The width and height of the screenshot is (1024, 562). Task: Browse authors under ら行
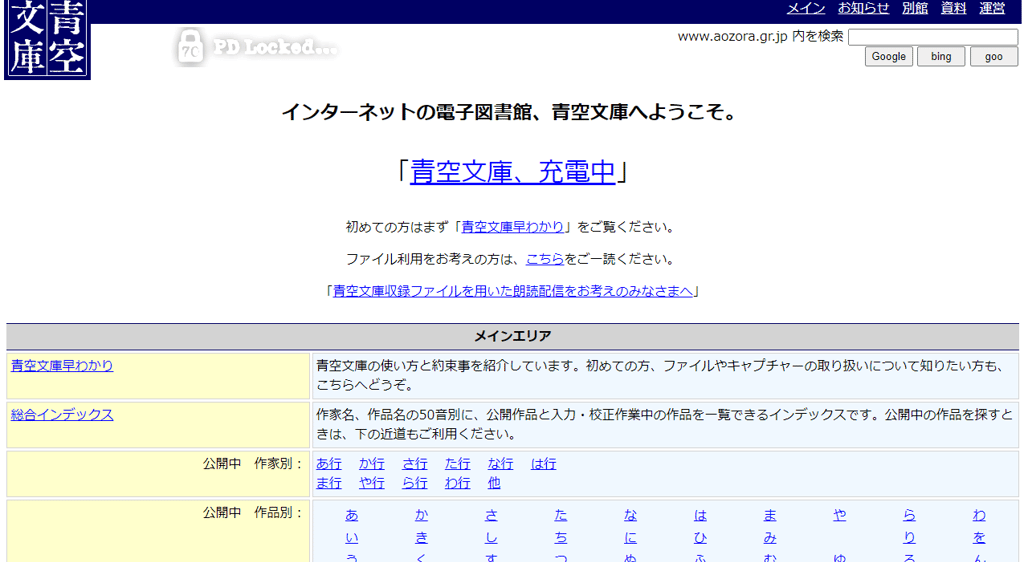click(x=415, y=483)
